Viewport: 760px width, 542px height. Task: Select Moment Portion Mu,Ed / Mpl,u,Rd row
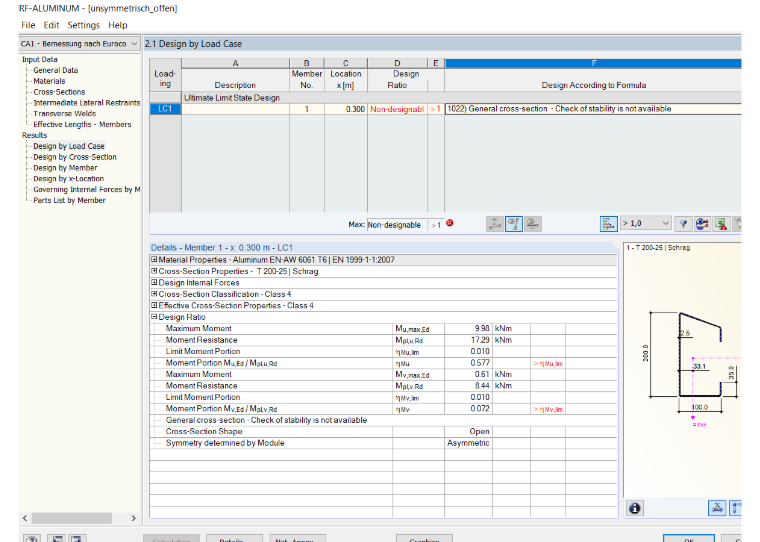[x=383, y=363]
